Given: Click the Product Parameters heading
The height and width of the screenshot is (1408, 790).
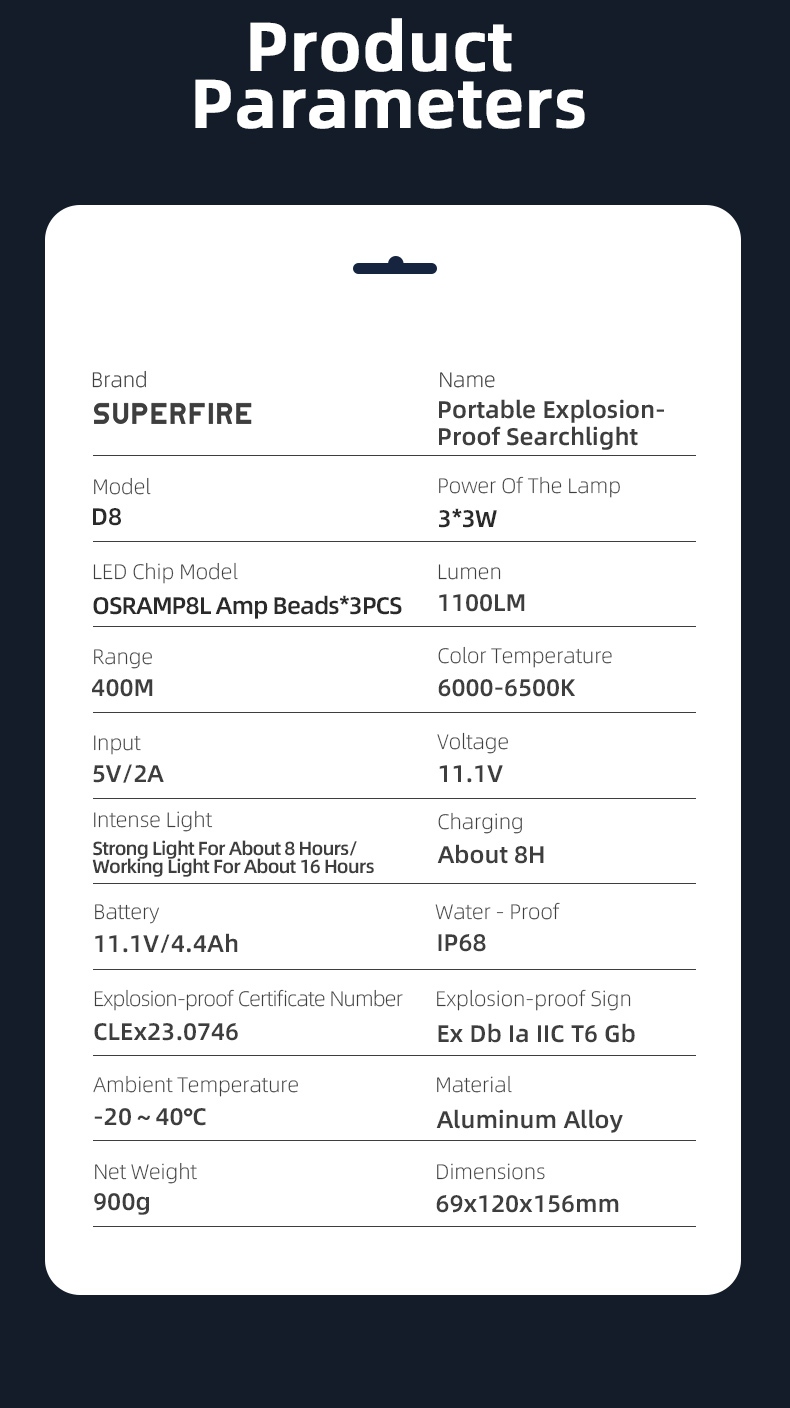Looking at the screenshot, I should pyautogui.click(x=388, y=76).
